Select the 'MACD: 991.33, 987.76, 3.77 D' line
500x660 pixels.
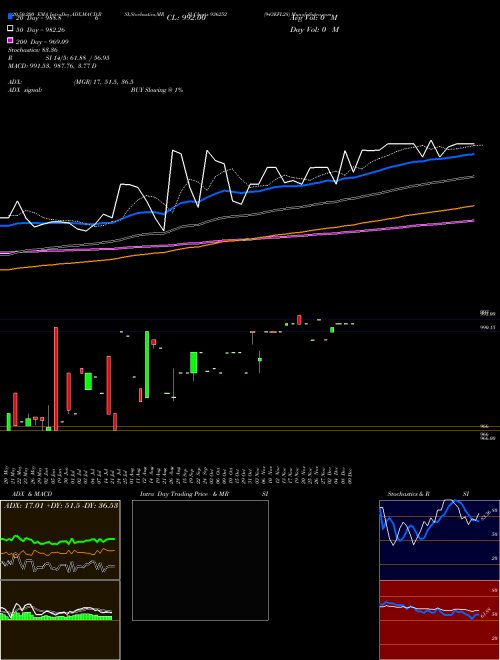click(x=53, y=66)
